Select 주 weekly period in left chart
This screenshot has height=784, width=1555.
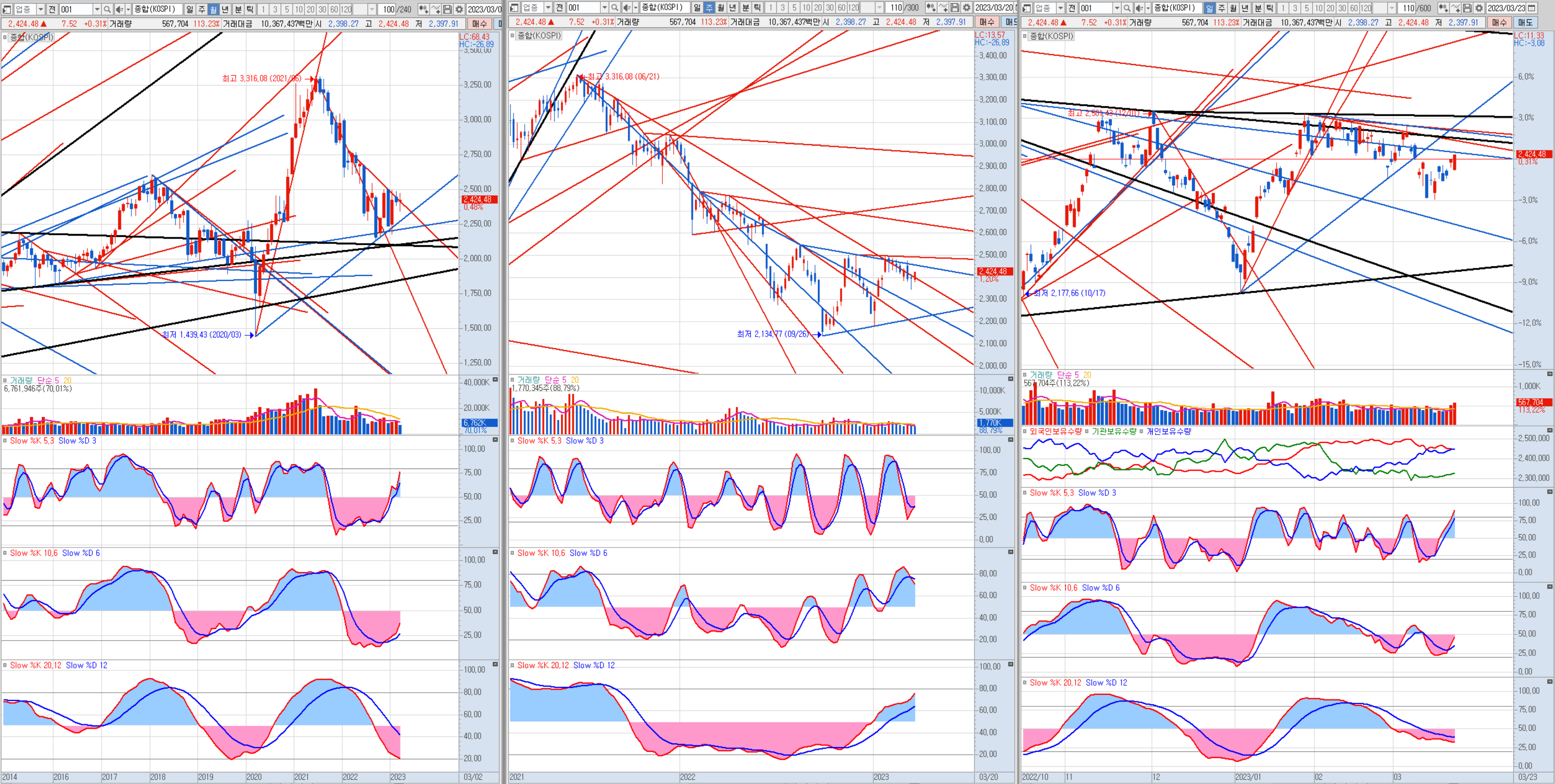pyautogui.click(x=202, y=9)
